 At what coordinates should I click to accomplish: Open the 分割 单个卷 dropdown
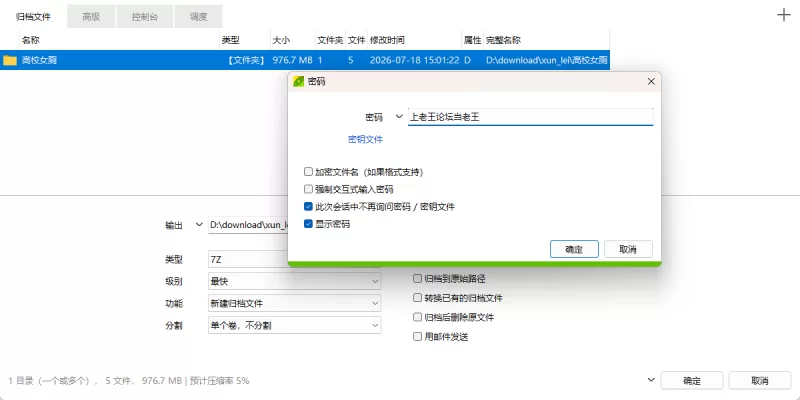click(x=294, y=325)
